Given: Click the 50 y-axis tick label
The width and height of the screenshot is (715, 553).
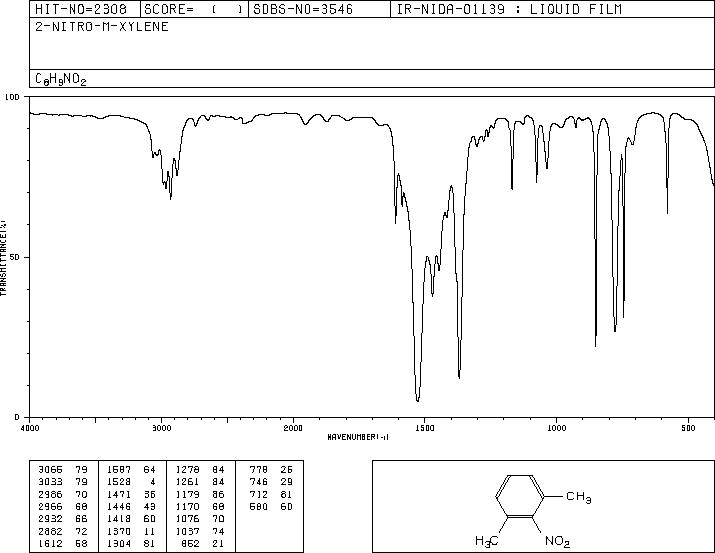Looking at the screenshot, I should coord(16,257).
